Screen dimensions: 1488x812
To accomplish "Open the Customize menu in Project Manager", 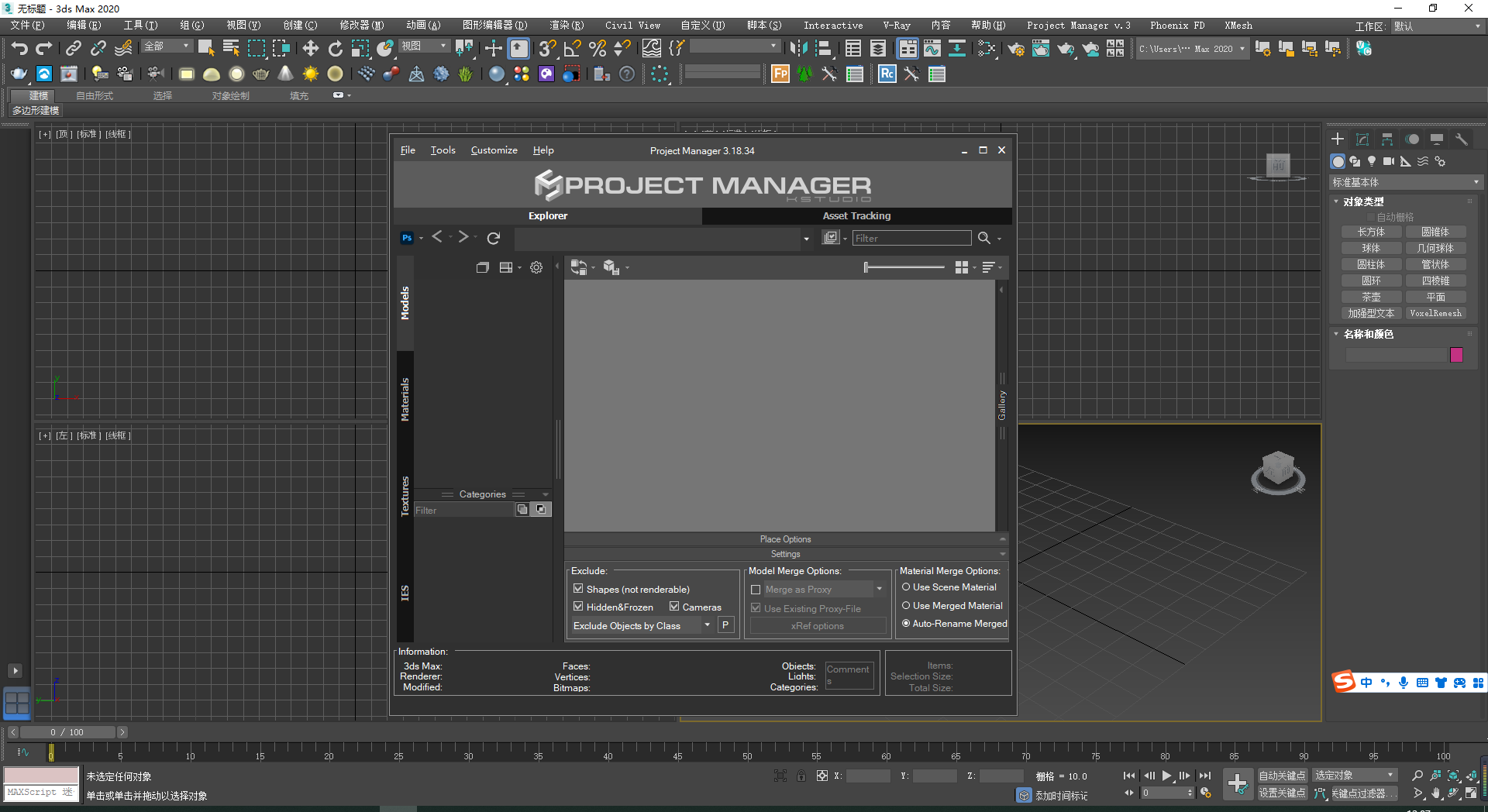I will [494, 150].
